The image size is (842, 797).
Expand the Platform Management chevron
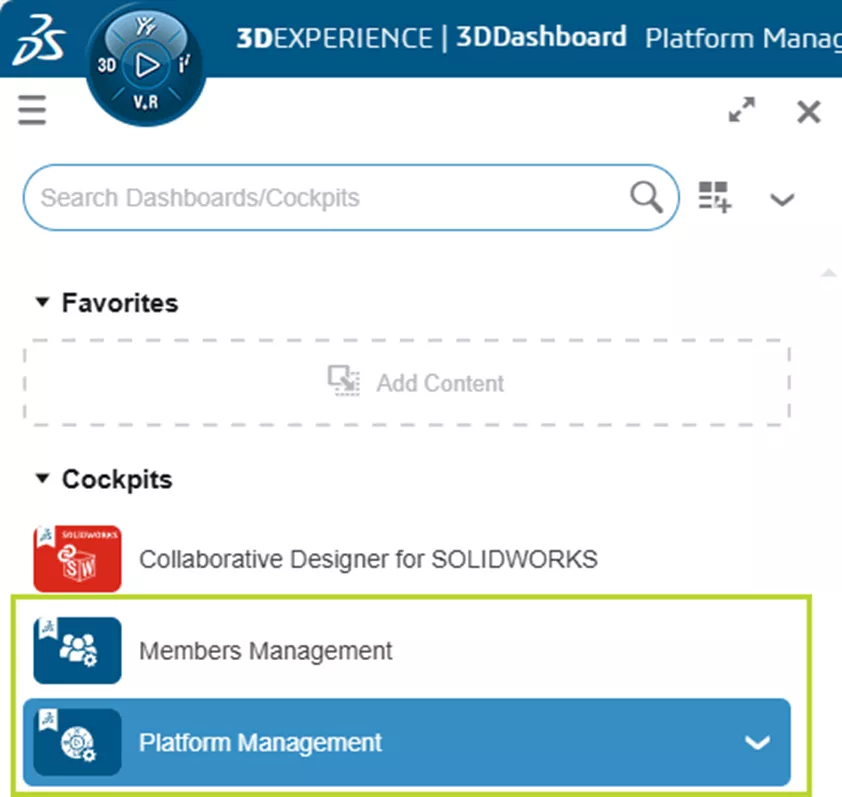758,742
